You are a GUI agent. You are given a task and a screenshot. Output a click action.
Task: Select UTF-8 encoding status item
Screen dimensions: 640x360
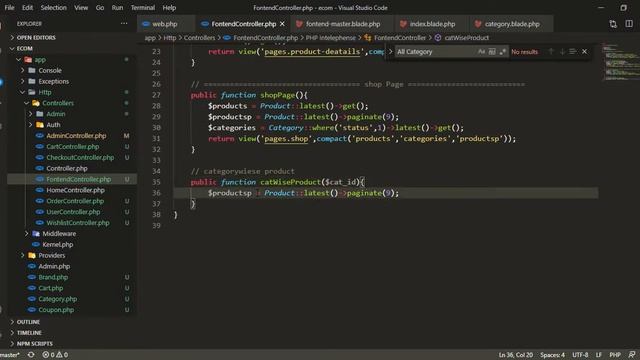pyautogui.click(x=580, y=355)
